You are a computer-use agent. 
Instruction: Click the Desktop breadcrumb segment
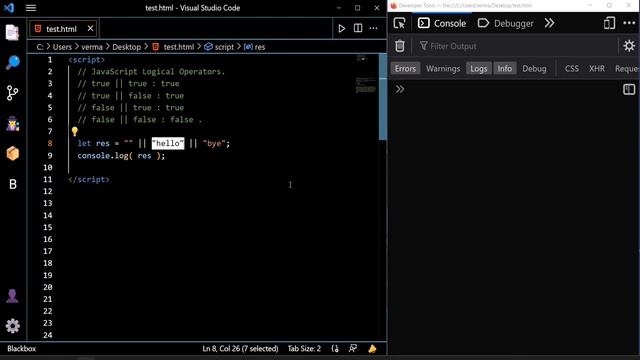127,47
